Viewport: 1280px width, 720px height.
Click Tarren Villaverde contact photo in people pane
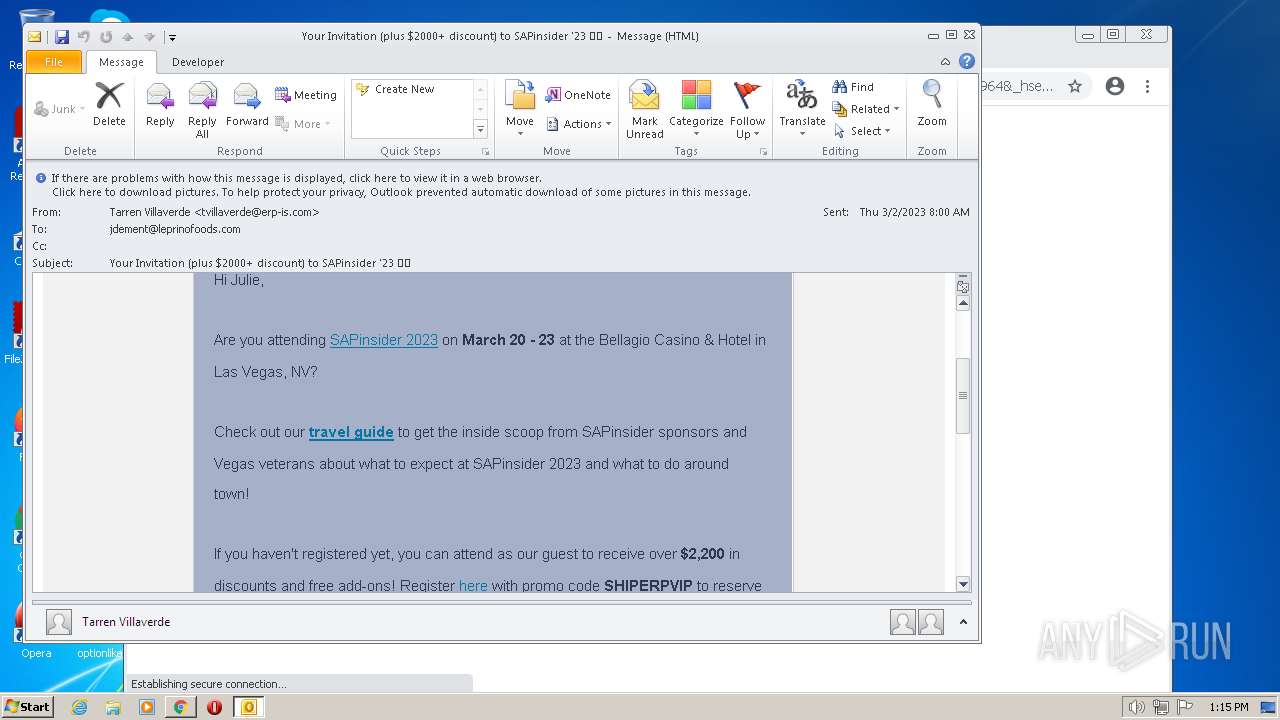pyautogui.click(x=59, y=622)
